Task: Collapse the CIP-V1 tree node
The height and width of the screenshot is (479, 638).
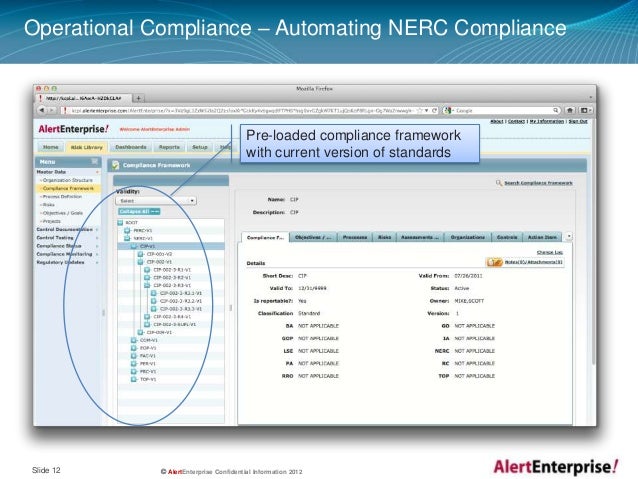Action: [133, 246]
